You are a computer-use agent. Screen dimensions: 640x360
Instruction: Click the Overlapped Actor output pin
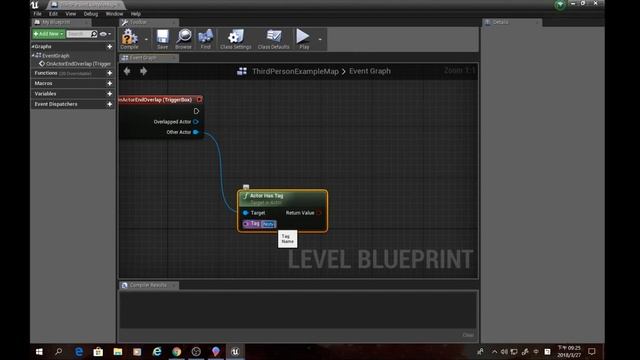click(x=196, y=122)
